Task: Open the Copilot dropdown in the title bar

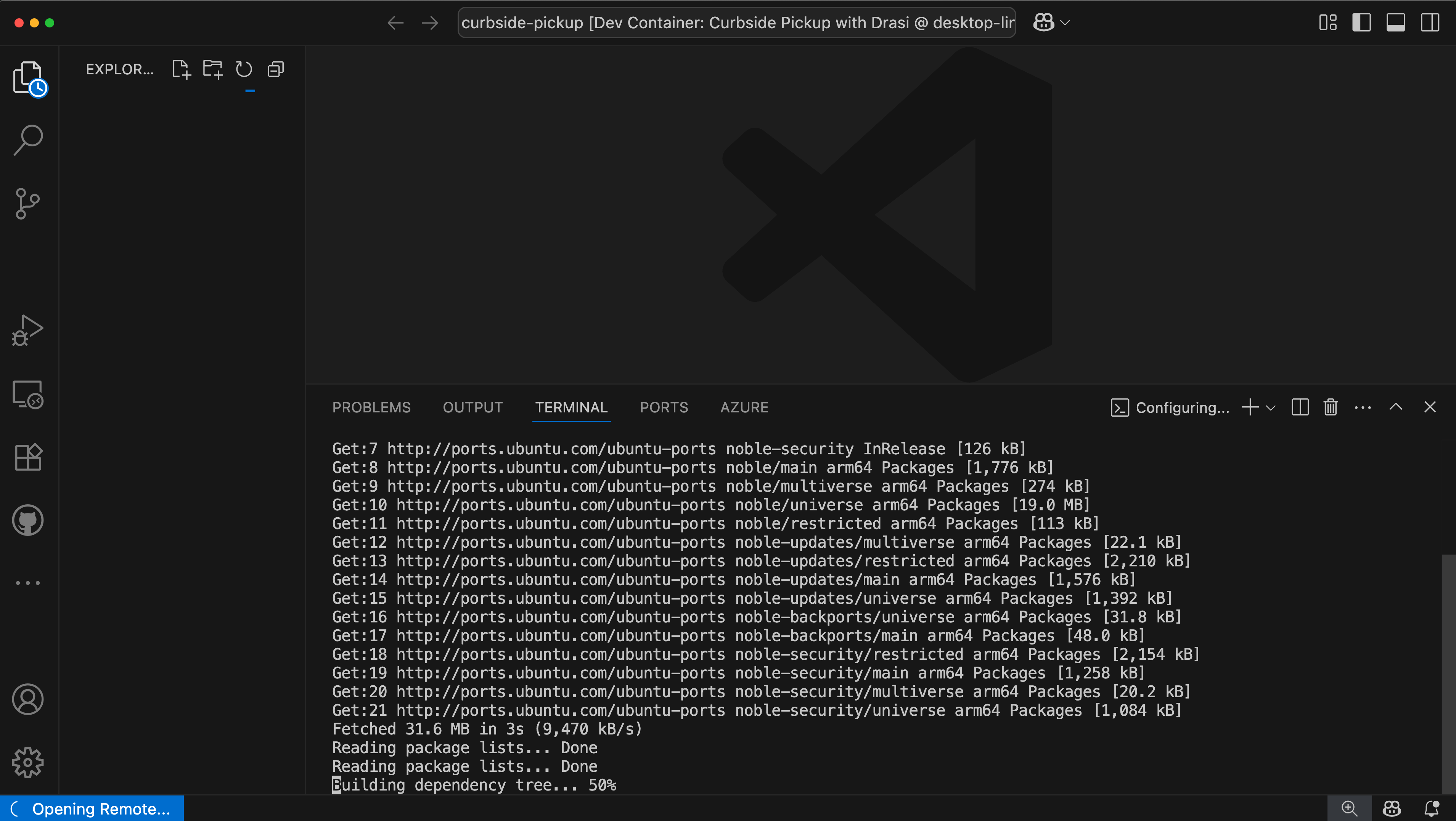Action: point(1066,22)
